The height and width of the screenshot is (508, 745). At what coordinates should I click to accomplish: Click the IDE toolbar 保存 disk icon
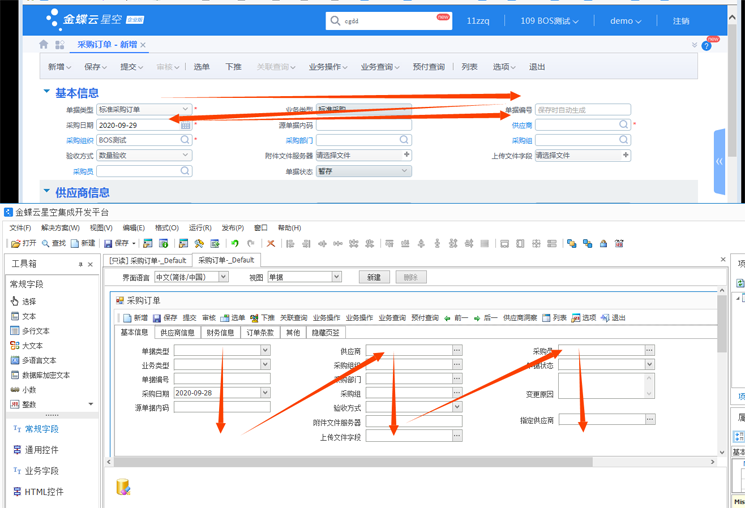tap(108, 243)
